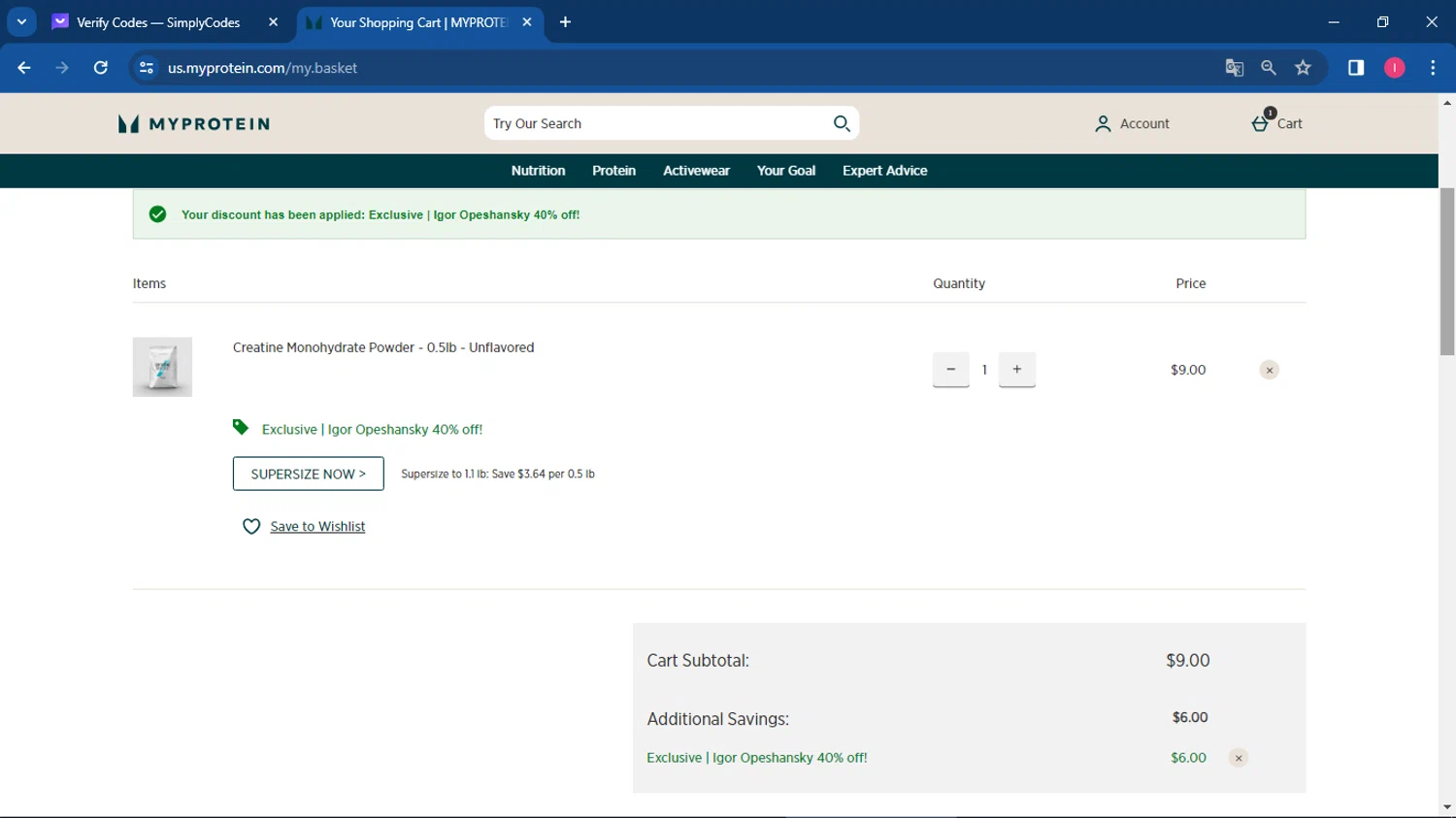Click the creatine item price $9.00
Screen dimensions: 1456x818
tap(1188, 370)
